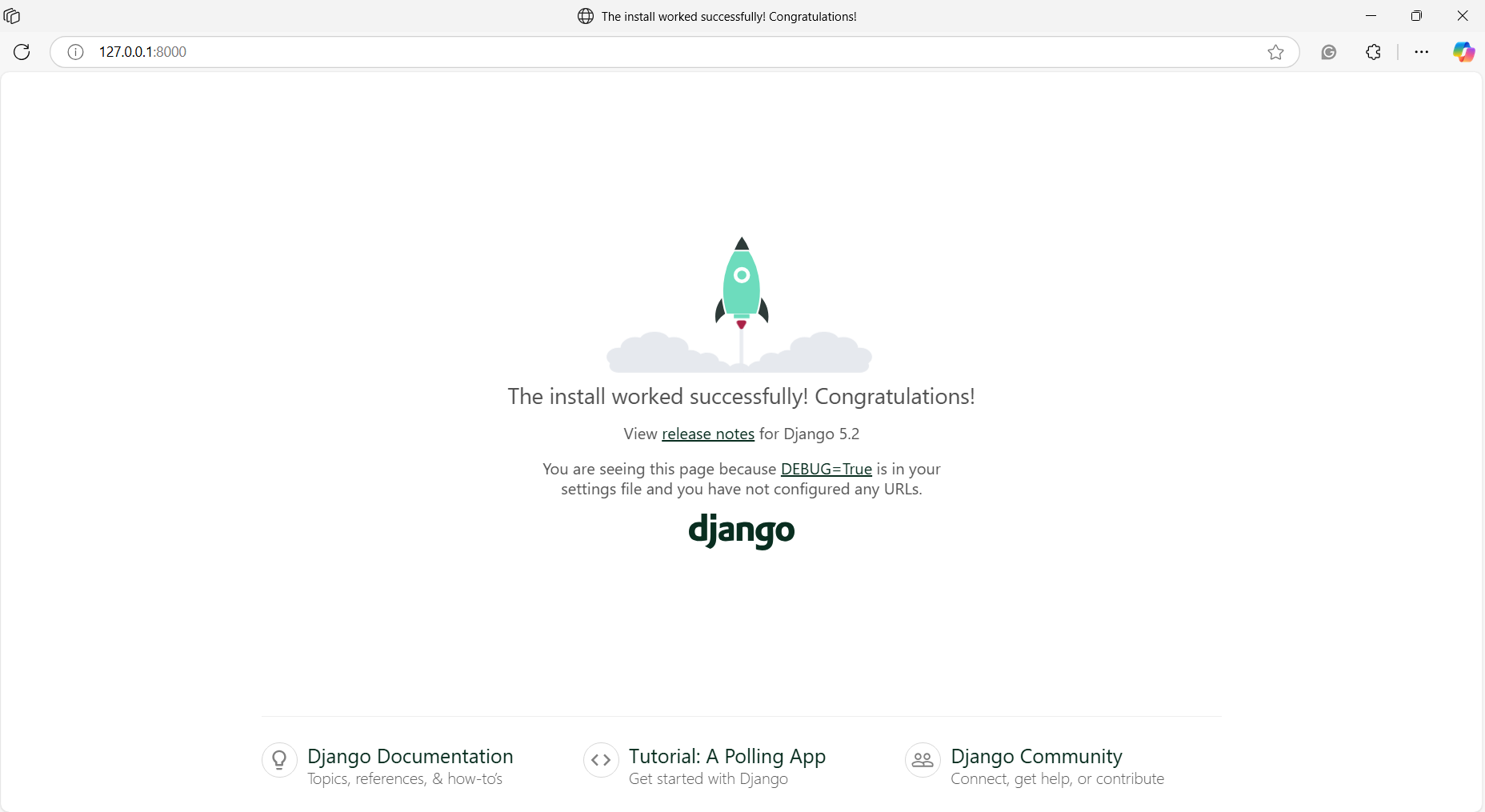1485x812 pixels.
Task: Click 'Connect, get help, or contribute' subtitle
Action: (1058, 778)
